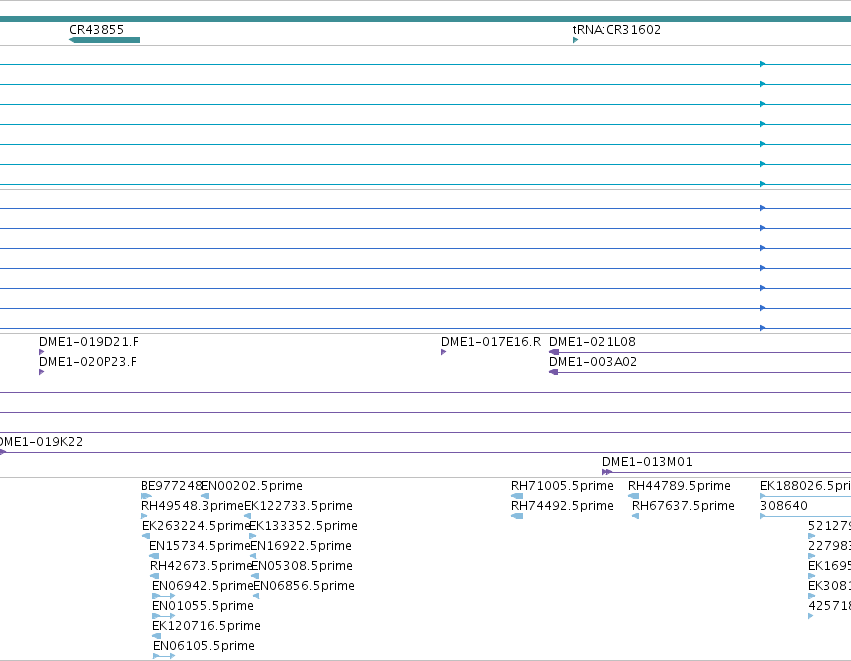Select the RH71005.5prime EST label
This screenshot has height=661, width=851.
pos(562,486)
